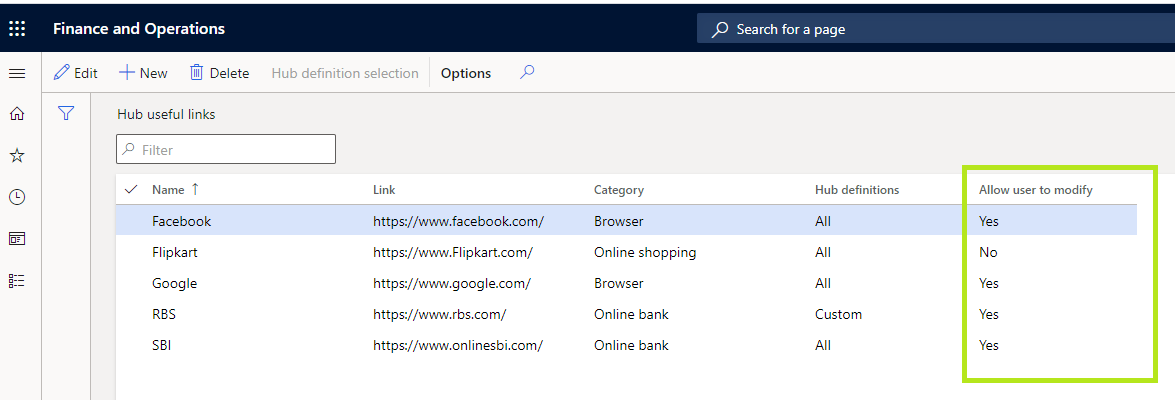Click the No value in Flipkart row
The width and height of the screenshot is (1175, 400).
988,252
